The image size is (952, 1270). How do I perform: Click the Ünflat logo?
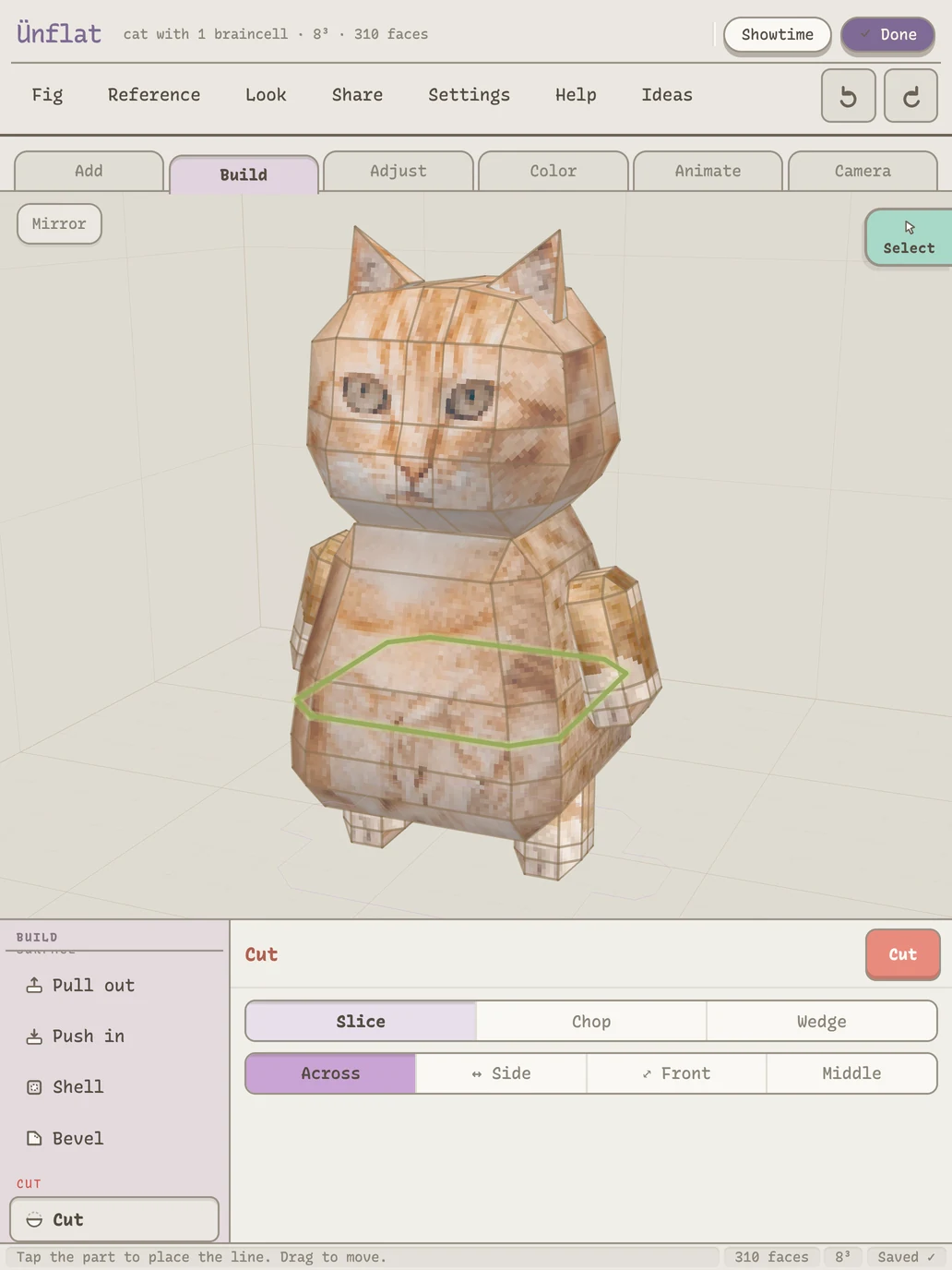59,34
